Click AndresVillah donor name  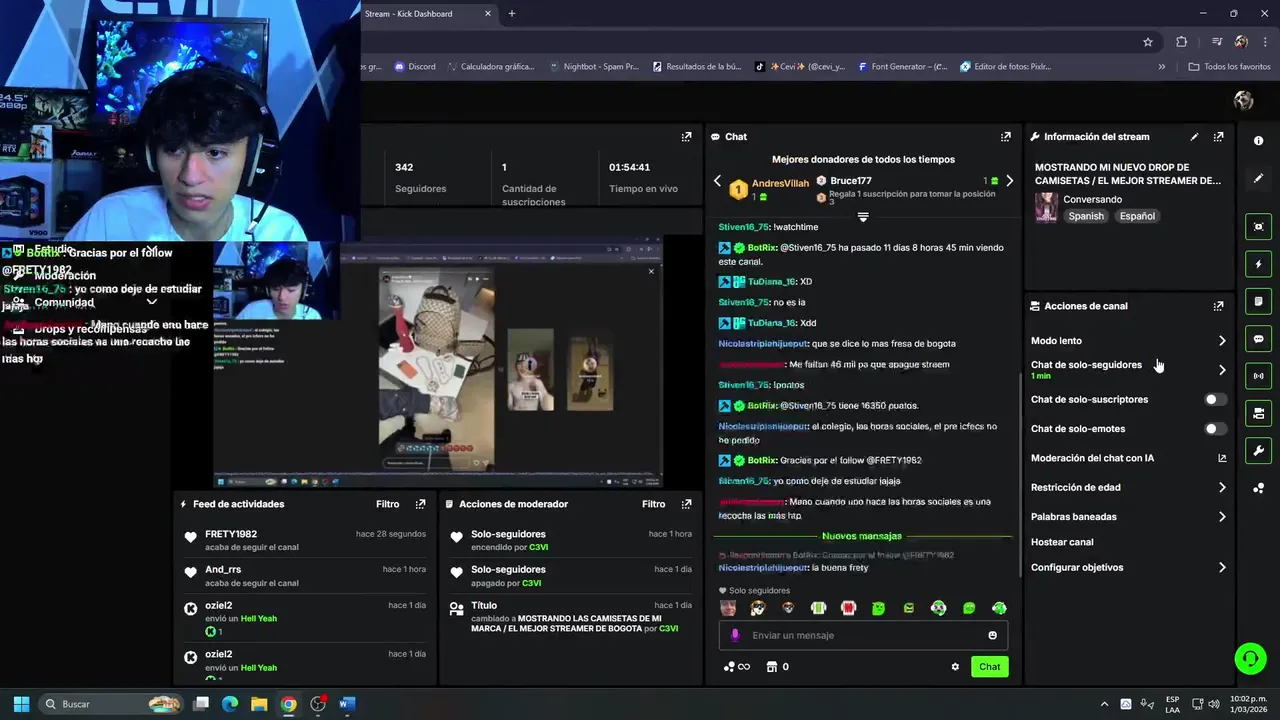pyautogui.click(x=780, y=184)
